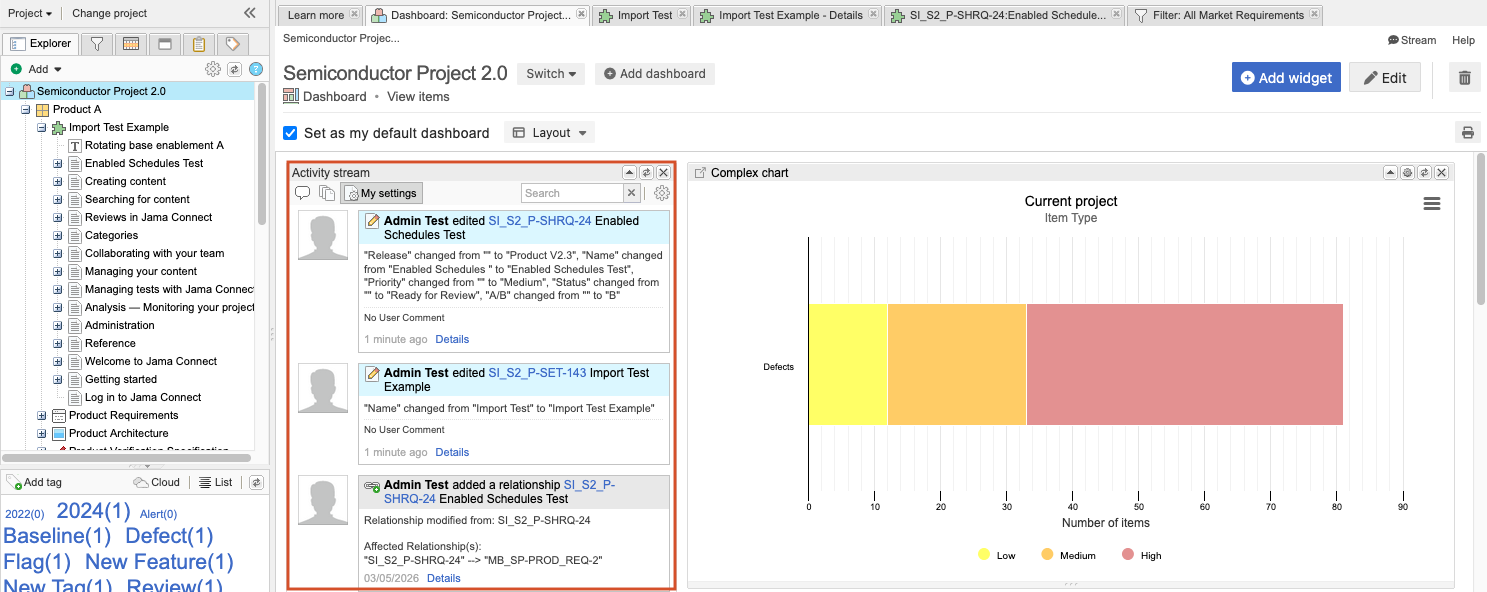
Task: Refresh the Complex chart widget
Action: (x=1424, y=172)
